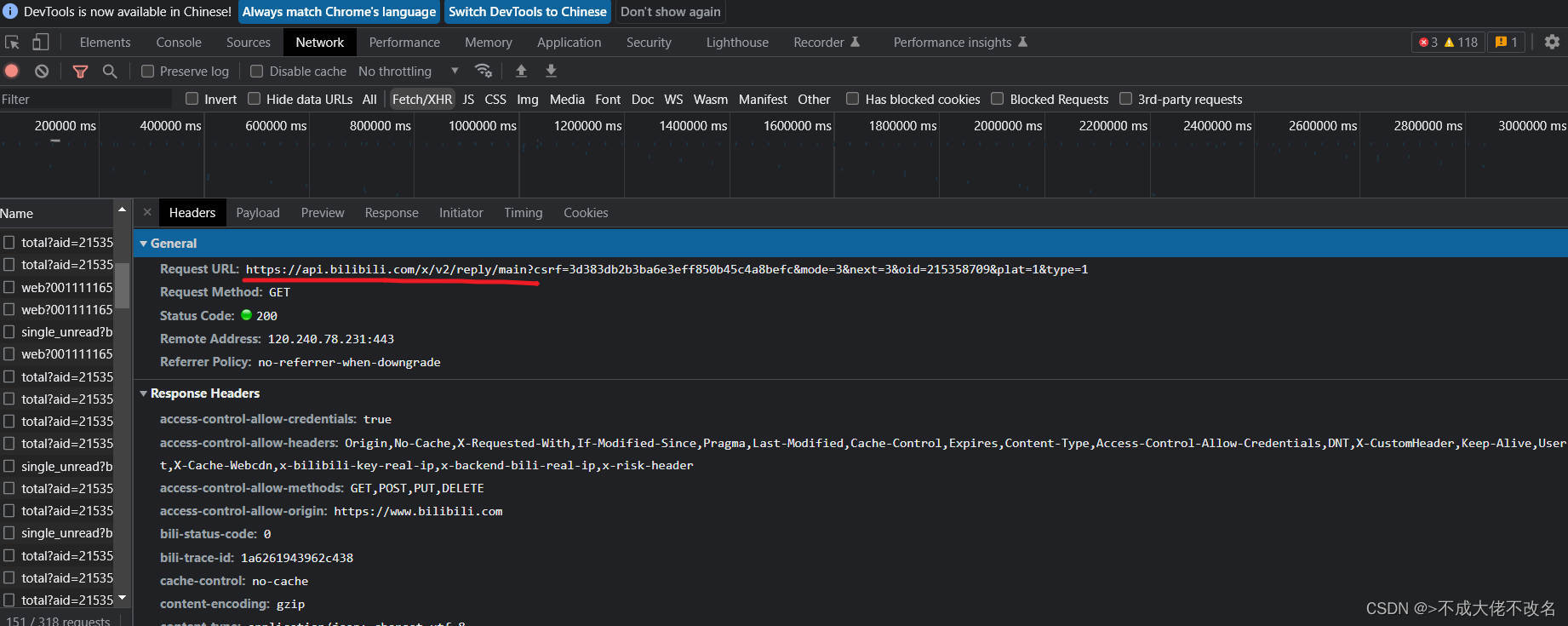Check the Invert filter checkbox
The image size is (1568, 626).
click(192, 99)
